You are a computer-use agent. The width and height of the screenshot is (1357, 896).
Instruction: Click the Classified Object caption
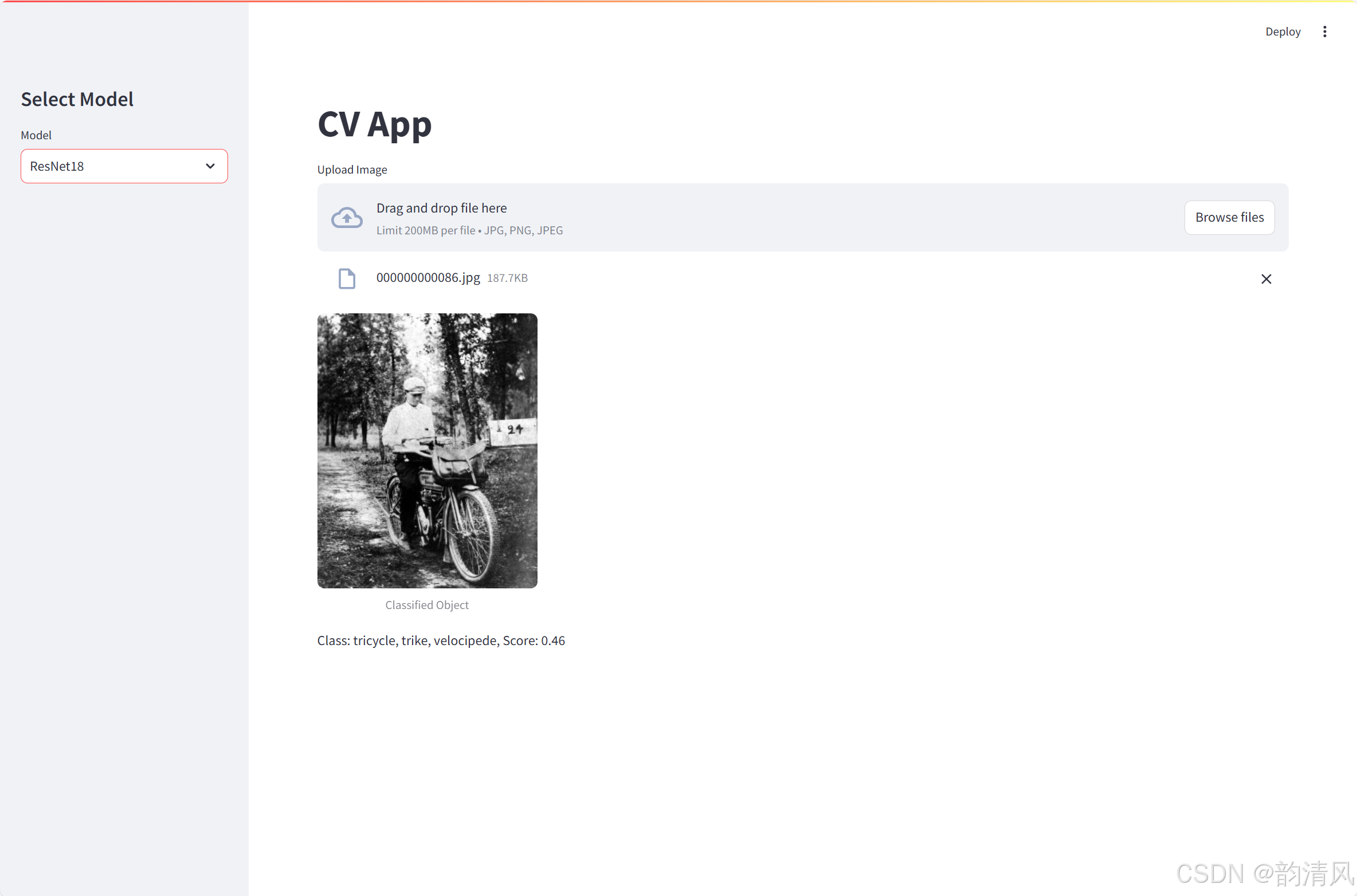click(427, 605)
